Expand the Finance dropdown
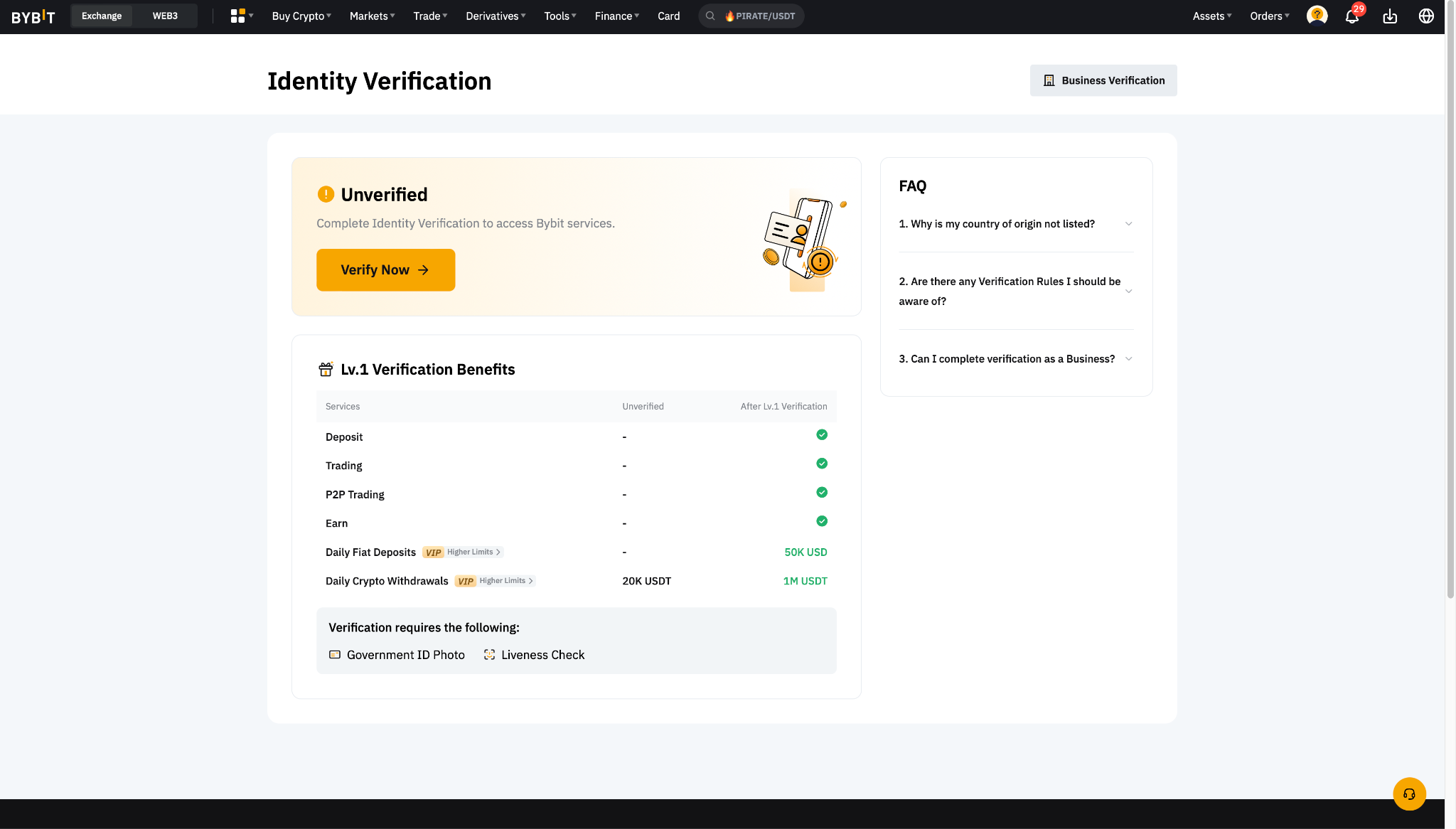 (617, 16)
